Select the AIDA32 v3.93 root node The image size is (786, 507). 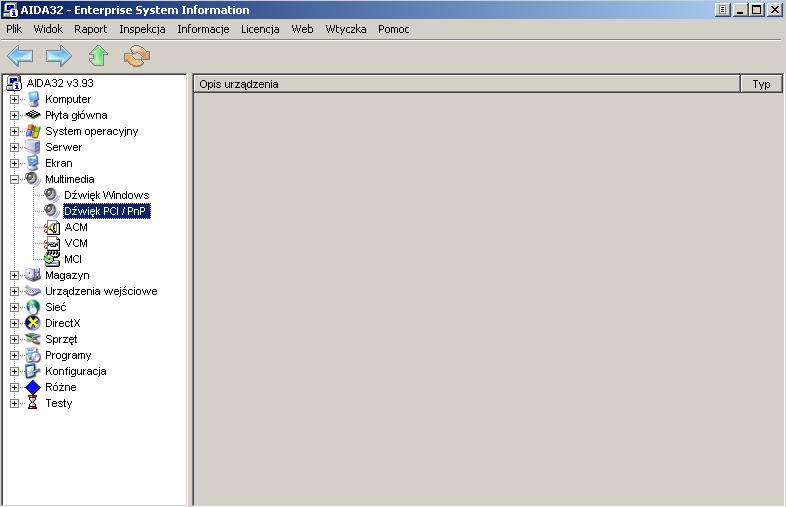58,83
